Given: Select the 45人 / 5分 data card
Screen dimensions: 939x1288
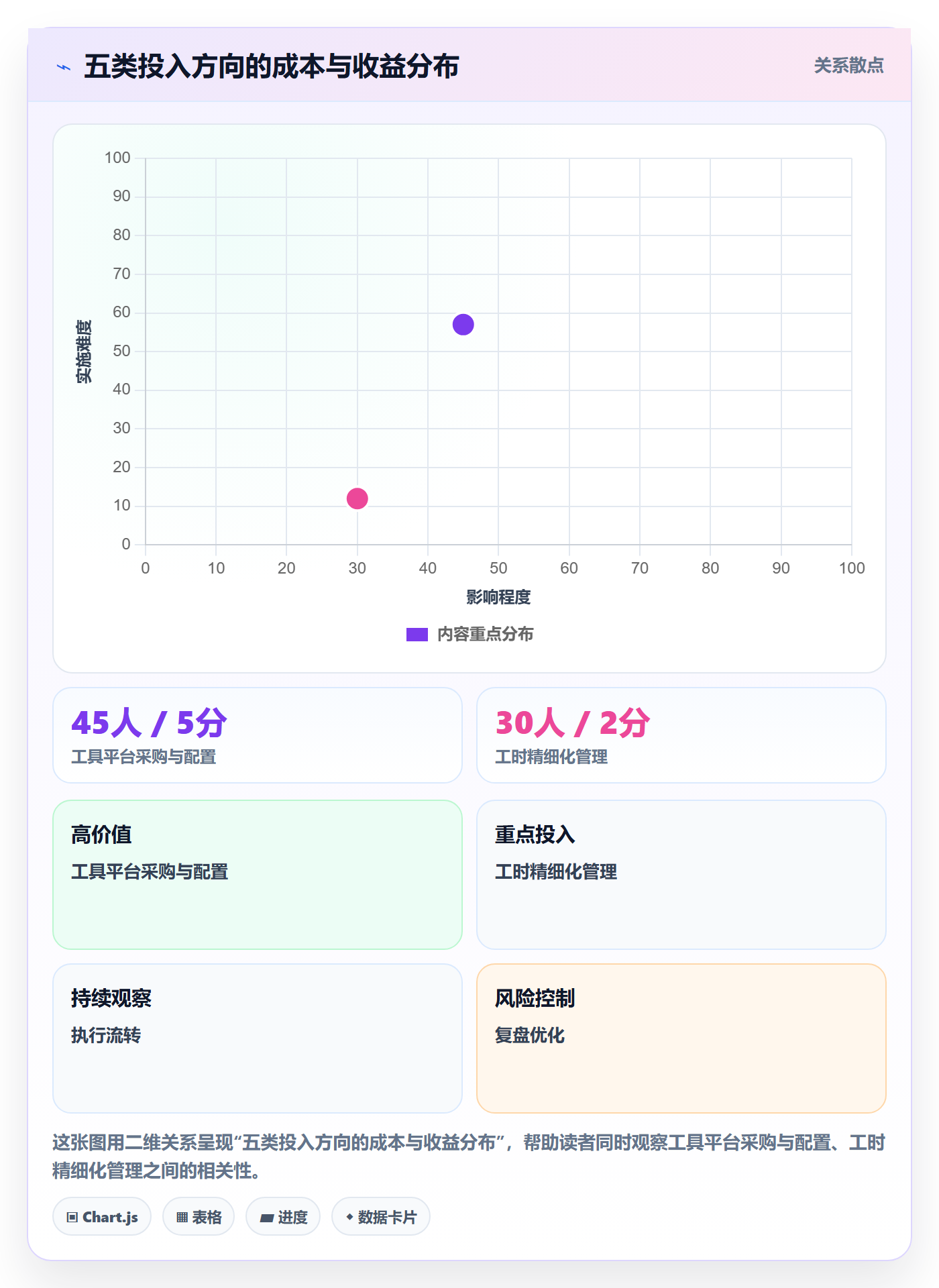Looking at the screenshot, I should [258, 735].
